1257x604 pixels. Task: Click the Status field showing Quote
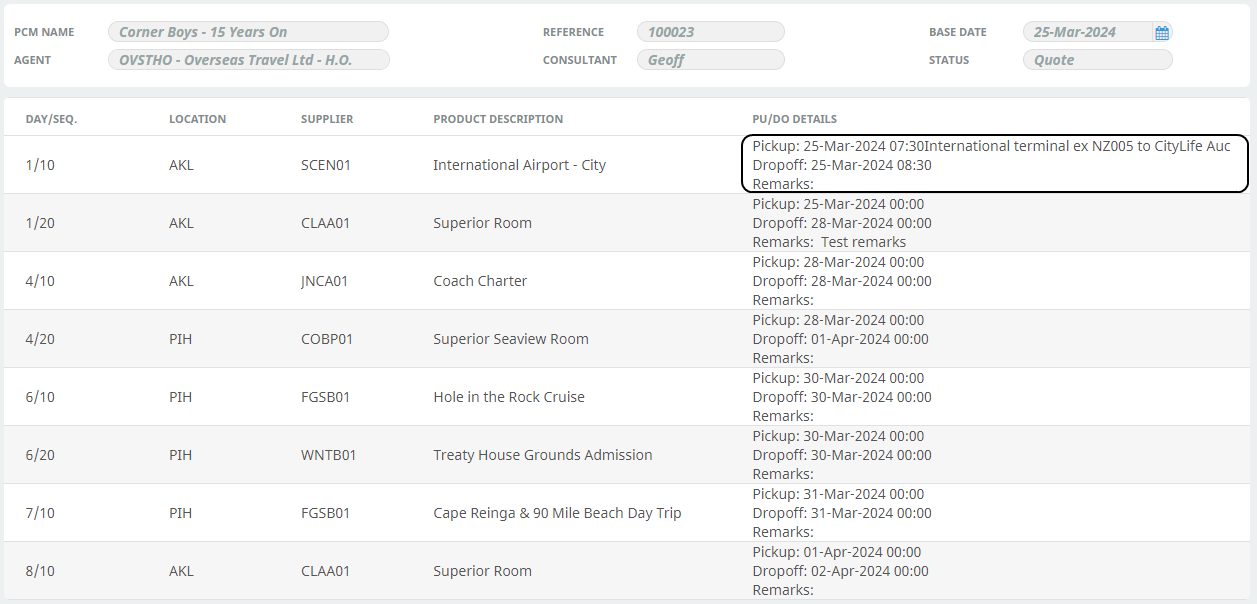point(1097,60)
